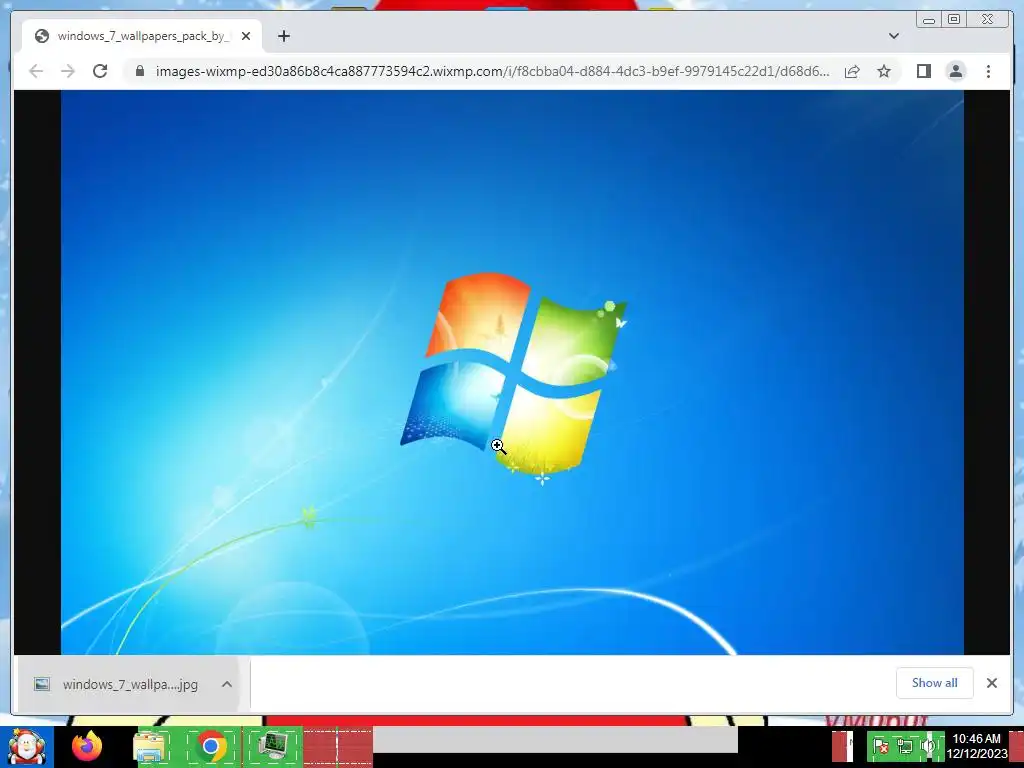Click the clock showing 10:46 AM
Viewport: 1024px width, 768px height.
(976, 746)
